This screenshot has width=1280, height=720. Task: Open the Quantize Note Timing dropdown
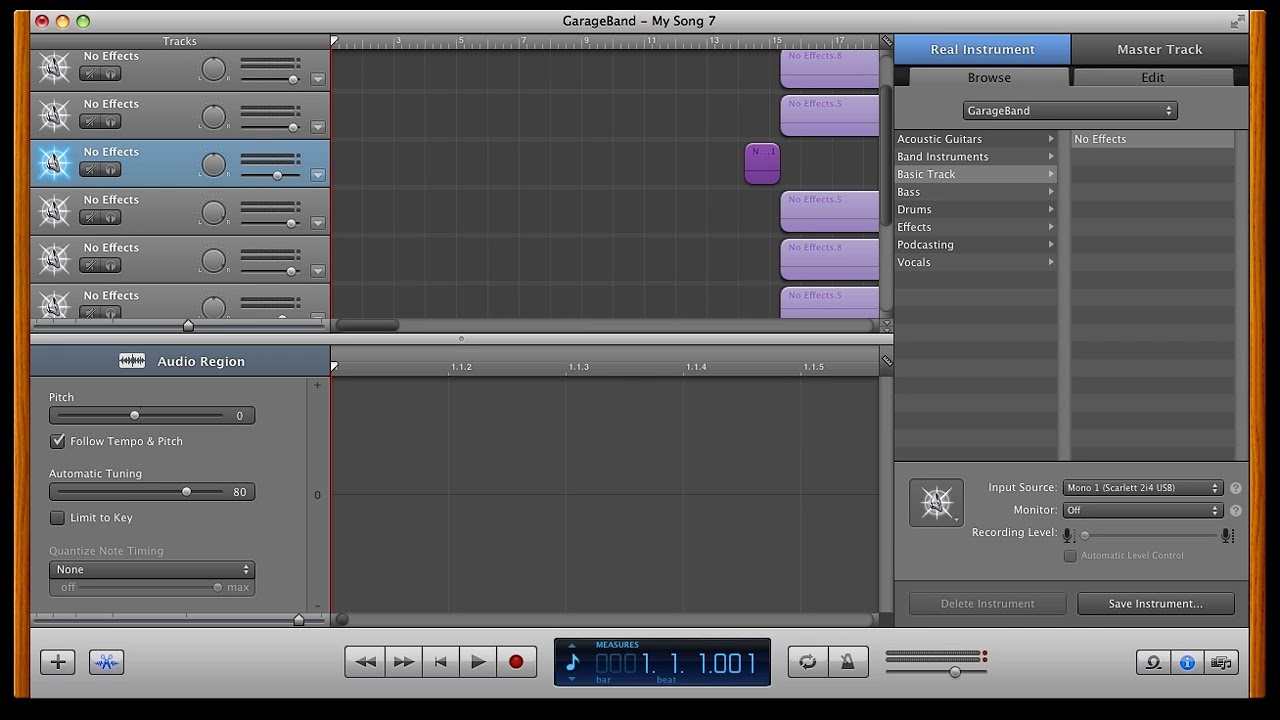click(152, 570)
